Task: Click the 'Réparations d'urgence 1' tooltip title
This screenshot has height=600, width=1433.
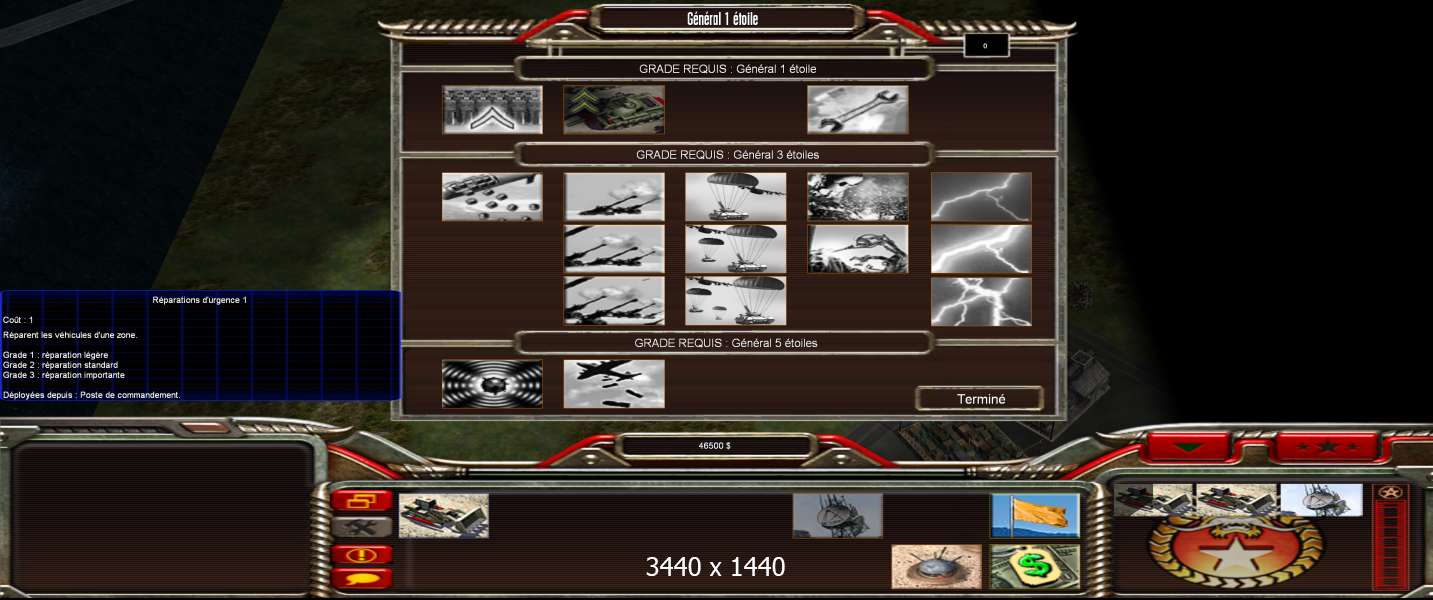Action: (200, 300)
